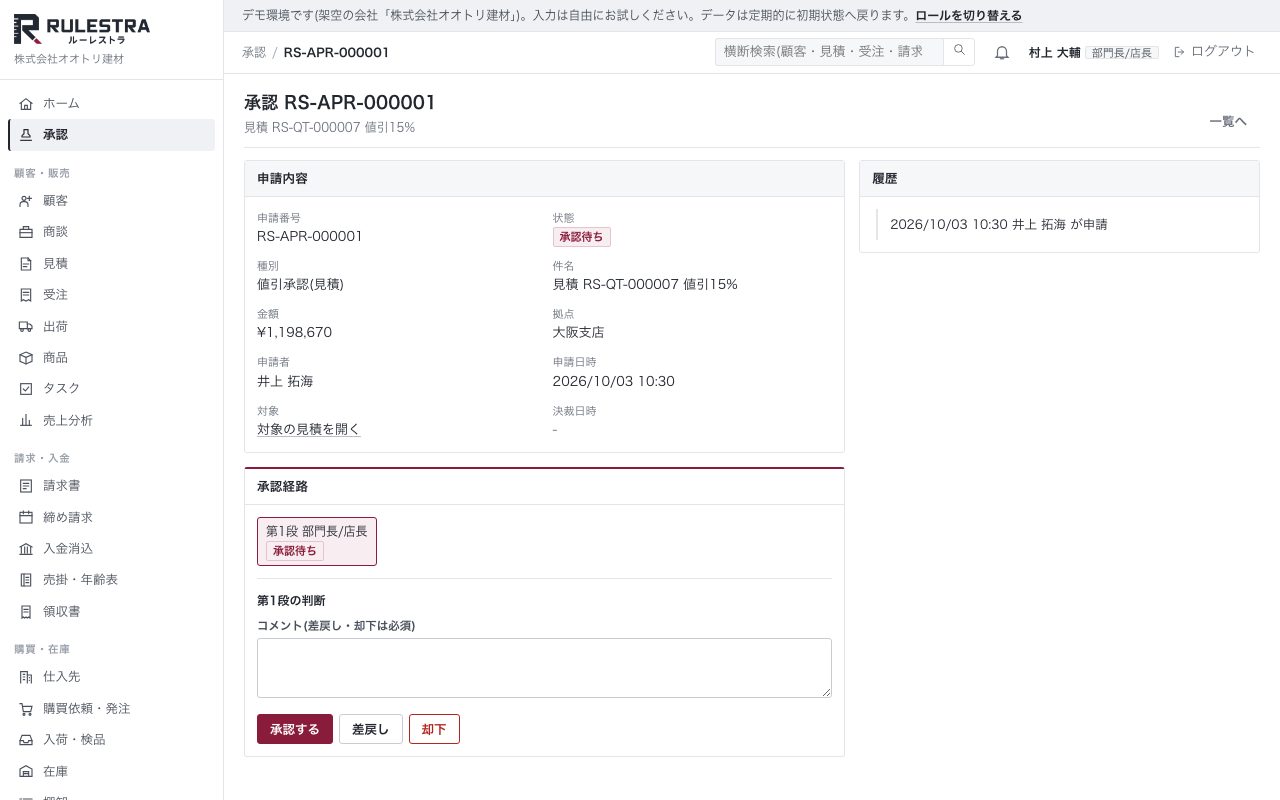Viewport: 1280px width, 800px height.
Task: Click the 商談 briefcase icon
Action: click(x=26, y=232)
